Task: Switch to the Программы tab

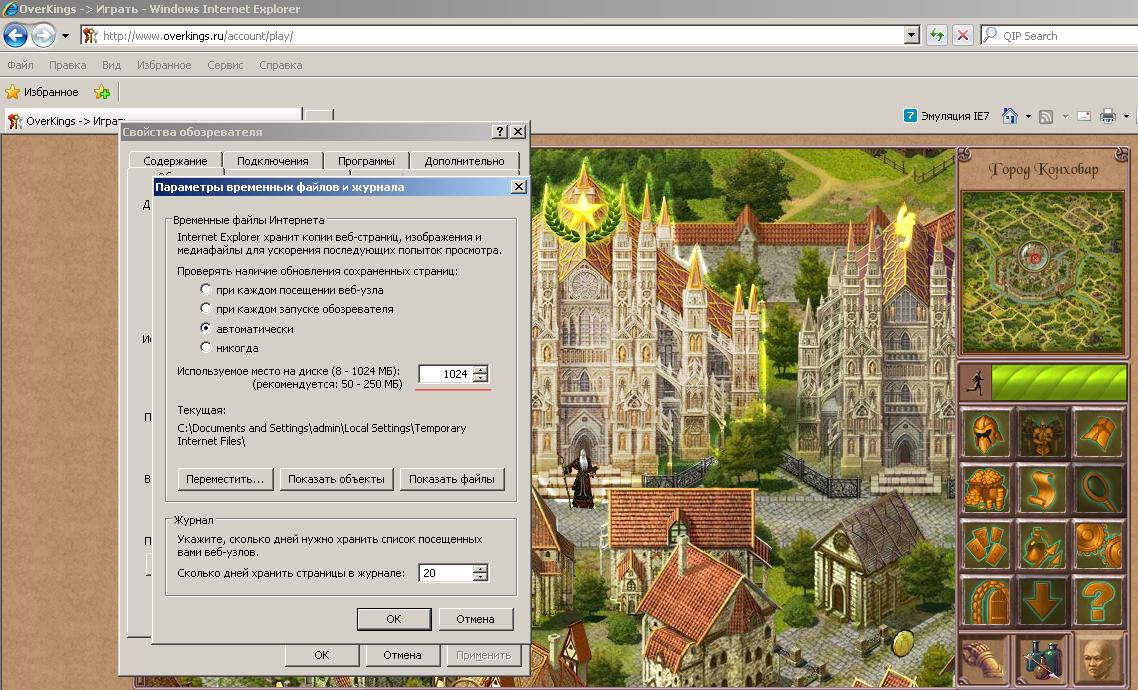Action: pyautogui.click(x=366, y=161)
